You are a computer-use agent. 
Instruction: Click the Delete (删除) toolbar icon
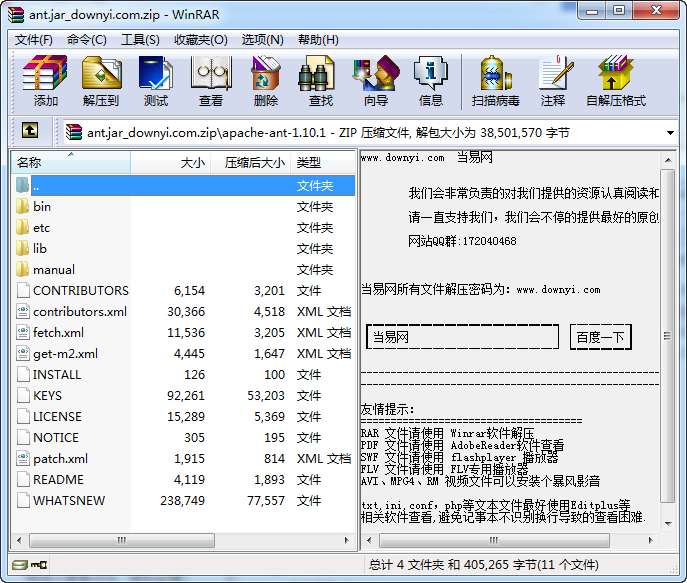coord(266,81)
